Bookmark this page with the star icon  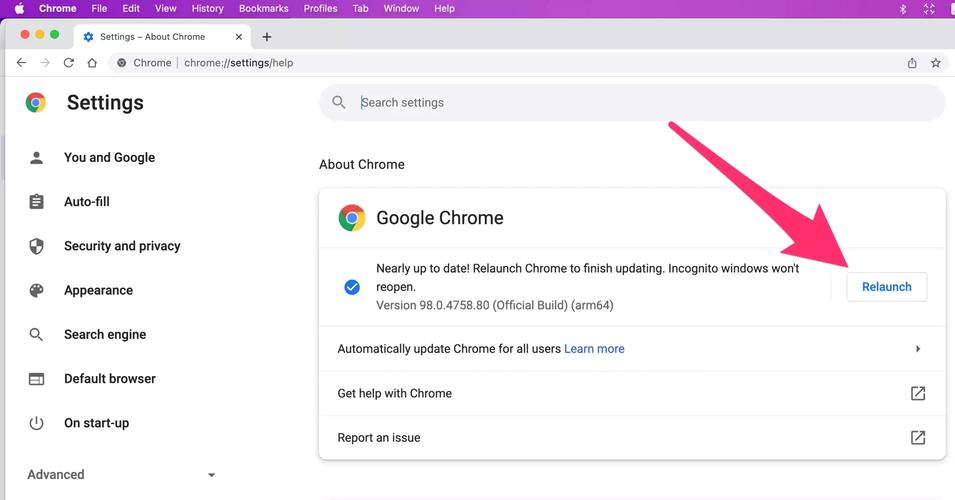point(936,63)
